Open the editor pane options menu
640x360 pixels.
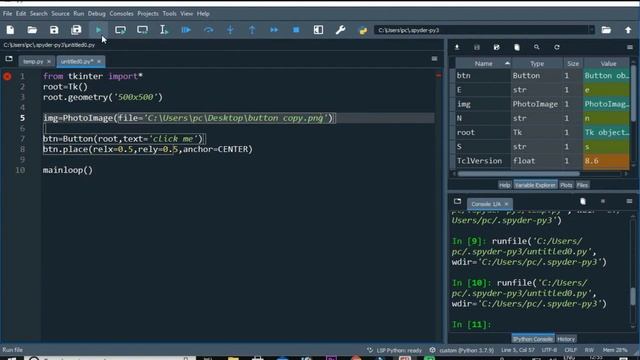434,59
